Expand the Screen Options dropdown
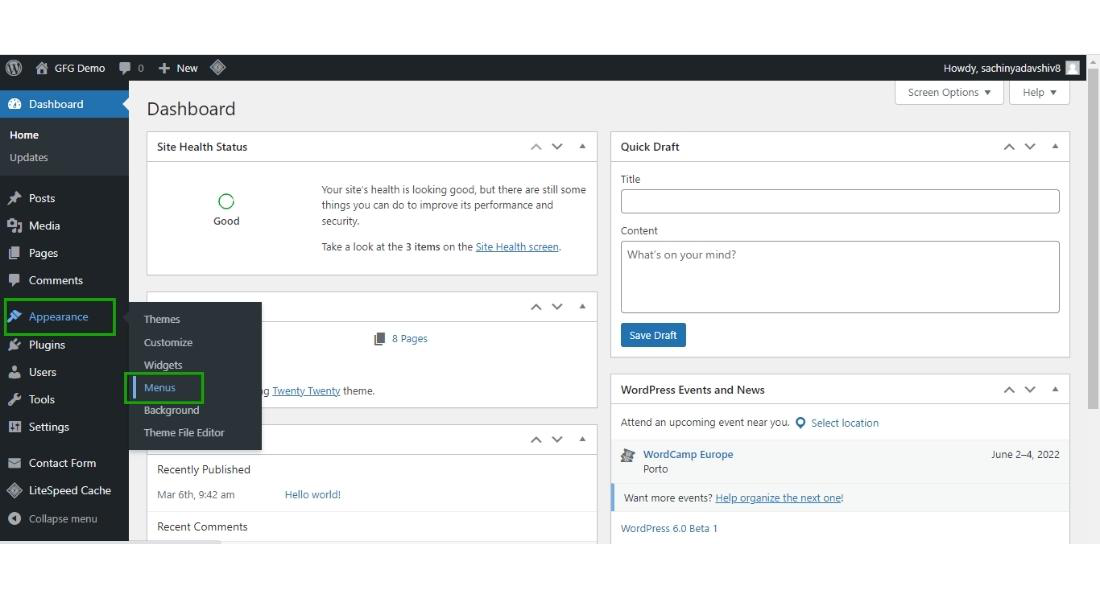This screenshot has width=1100, height=600. [x=948, y=93]
